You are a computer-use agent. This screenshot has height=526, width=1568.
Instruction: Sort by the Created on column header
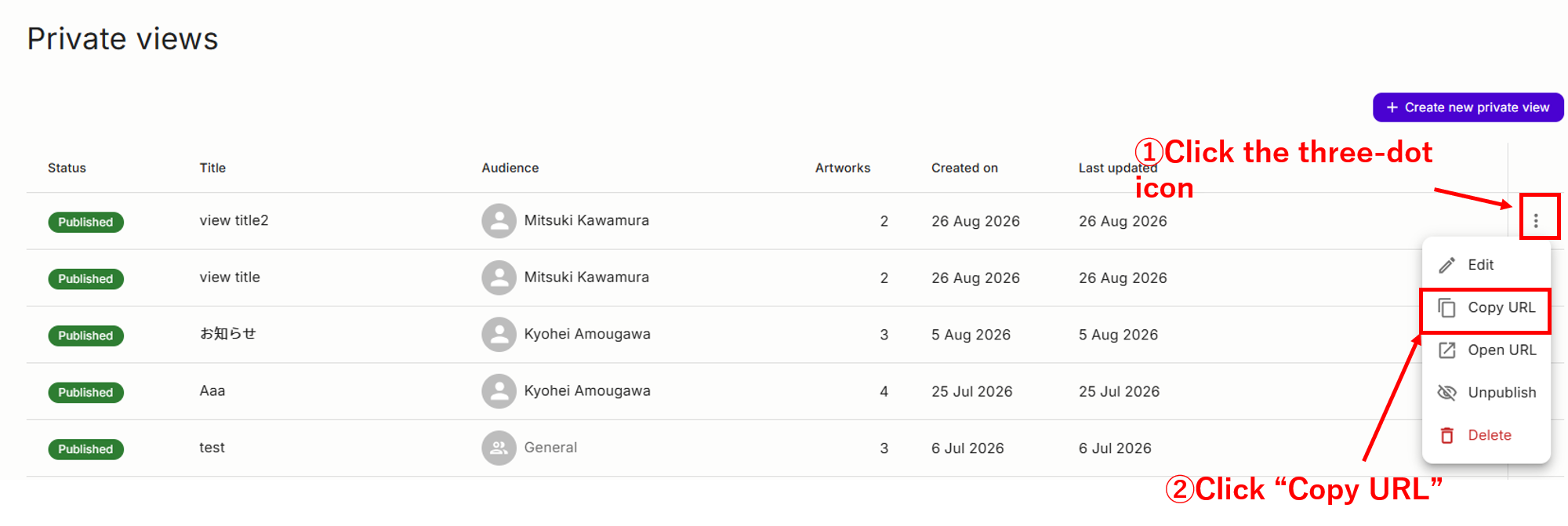(964, 168)
